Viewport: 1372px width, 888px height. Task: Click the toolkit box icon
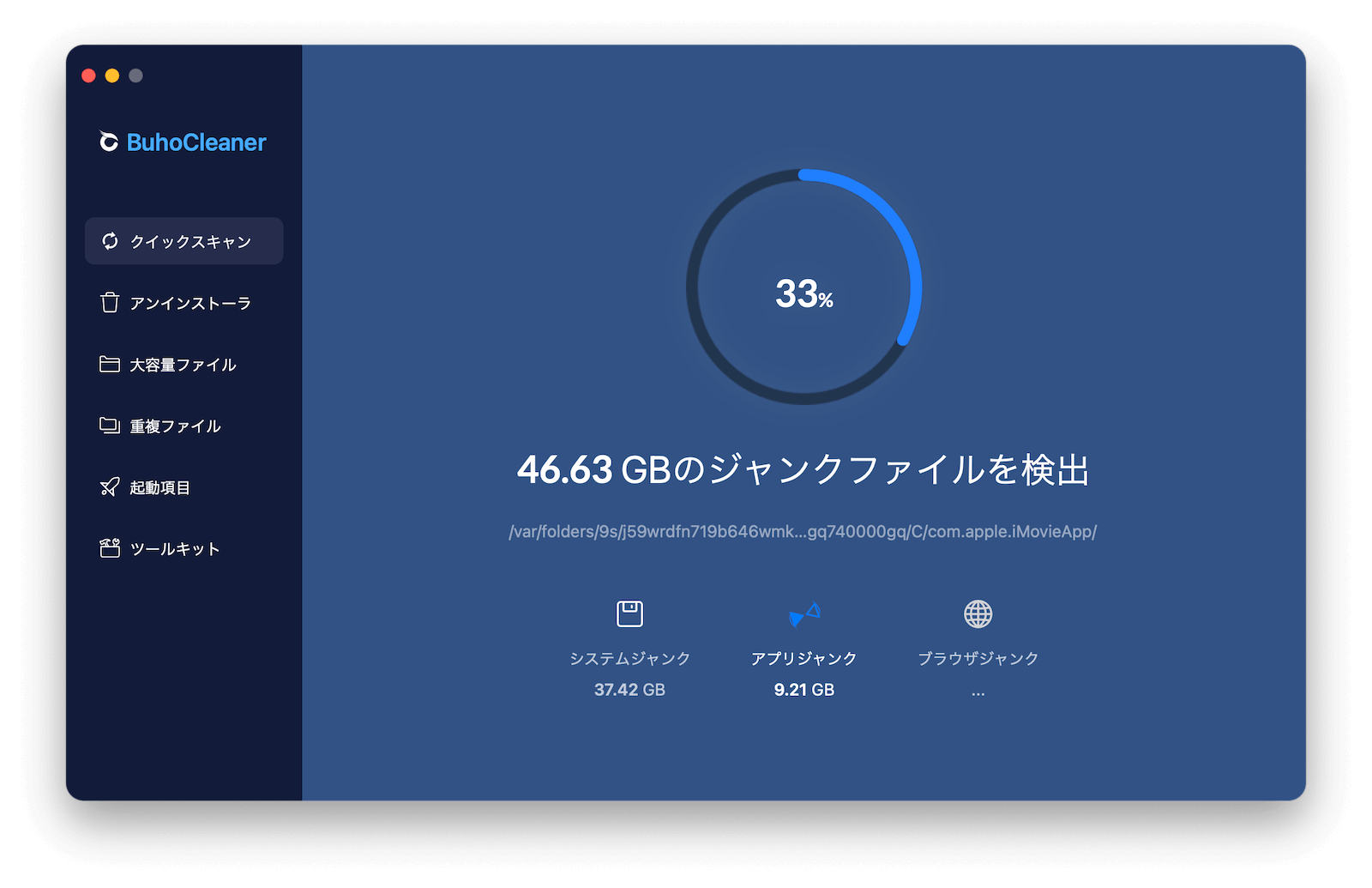coord(110,548)
